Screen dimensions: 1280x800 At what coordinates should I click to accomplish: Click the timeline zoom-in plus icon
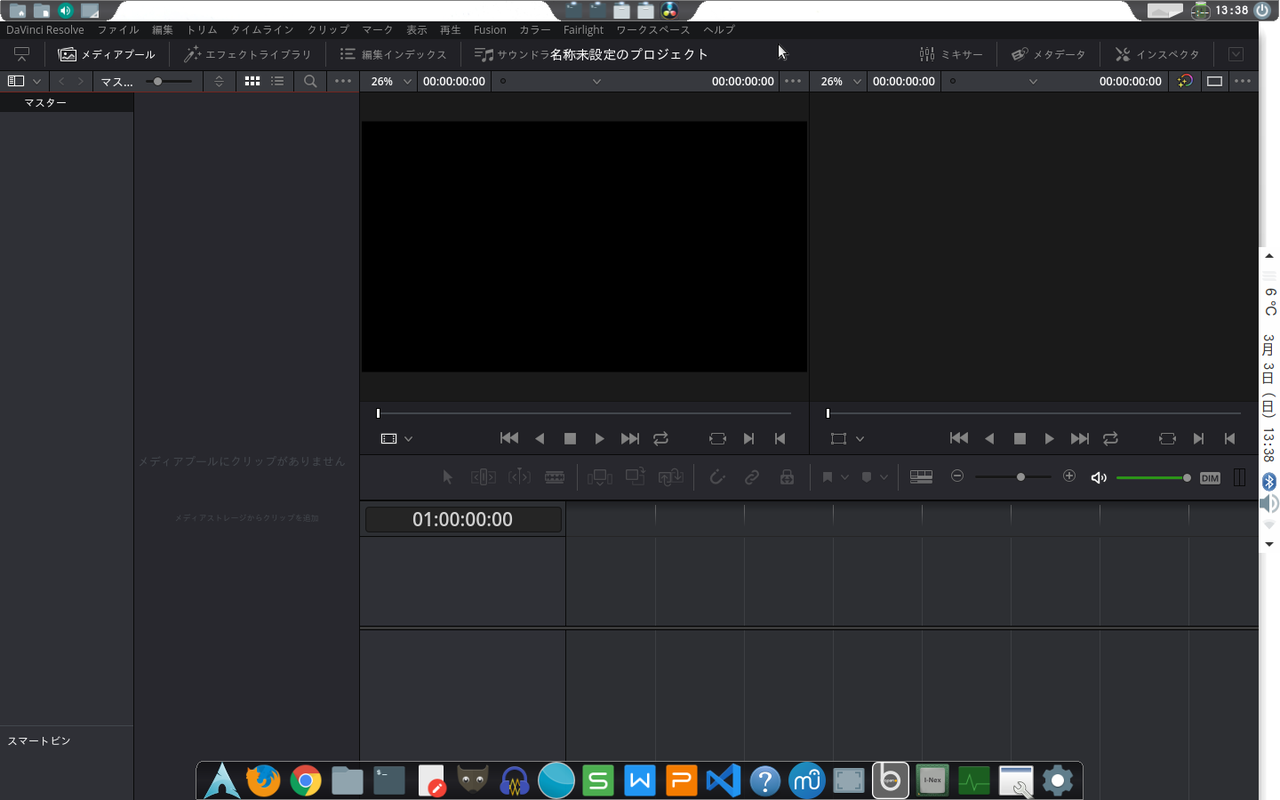click(x=1069, y=477)
